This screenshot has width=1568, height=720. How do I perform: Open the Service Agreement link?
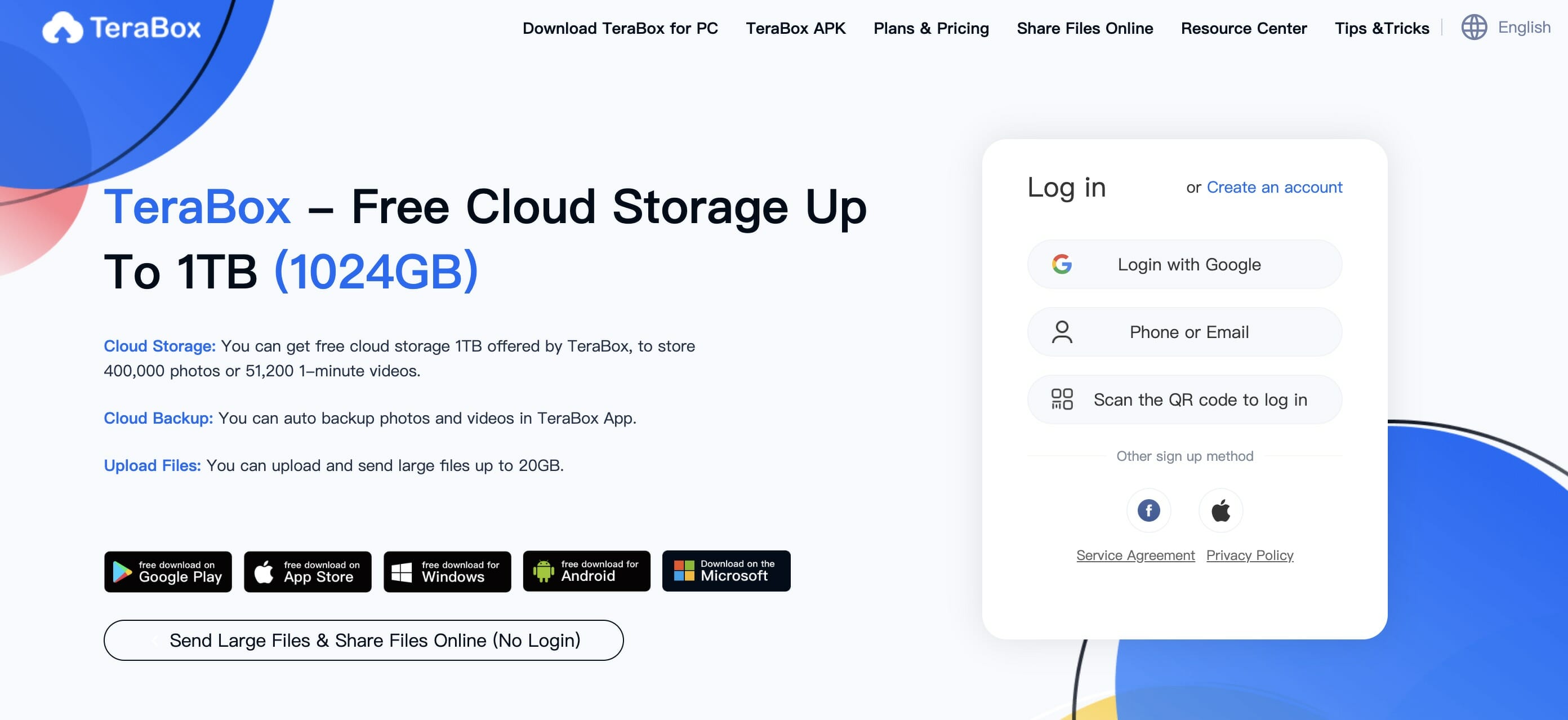pyautogui.click(x=1135, y=554)
